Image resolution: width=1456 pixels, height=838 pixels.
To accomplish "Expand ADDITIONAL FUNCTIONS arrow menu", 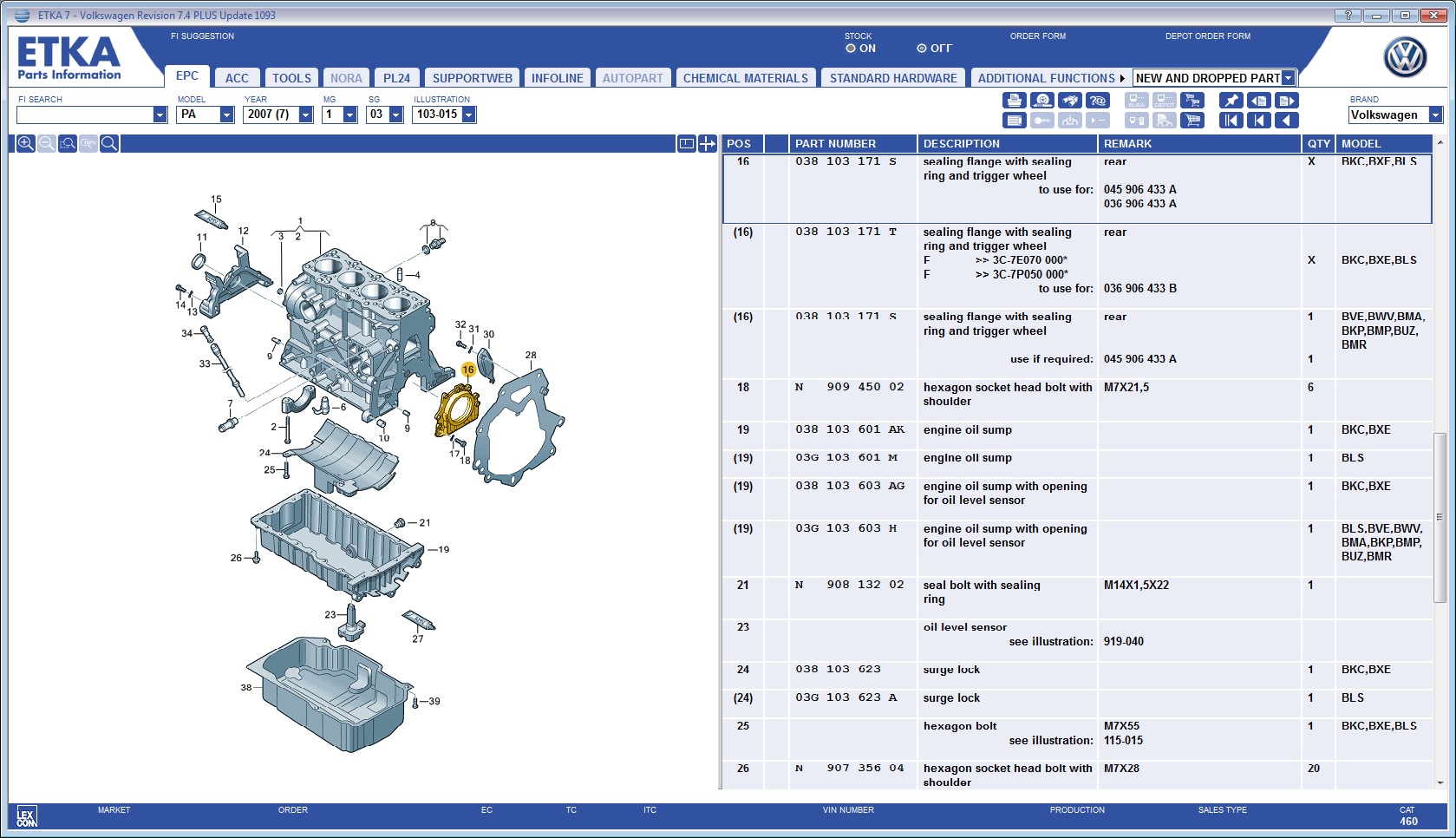I will 1122,78.
